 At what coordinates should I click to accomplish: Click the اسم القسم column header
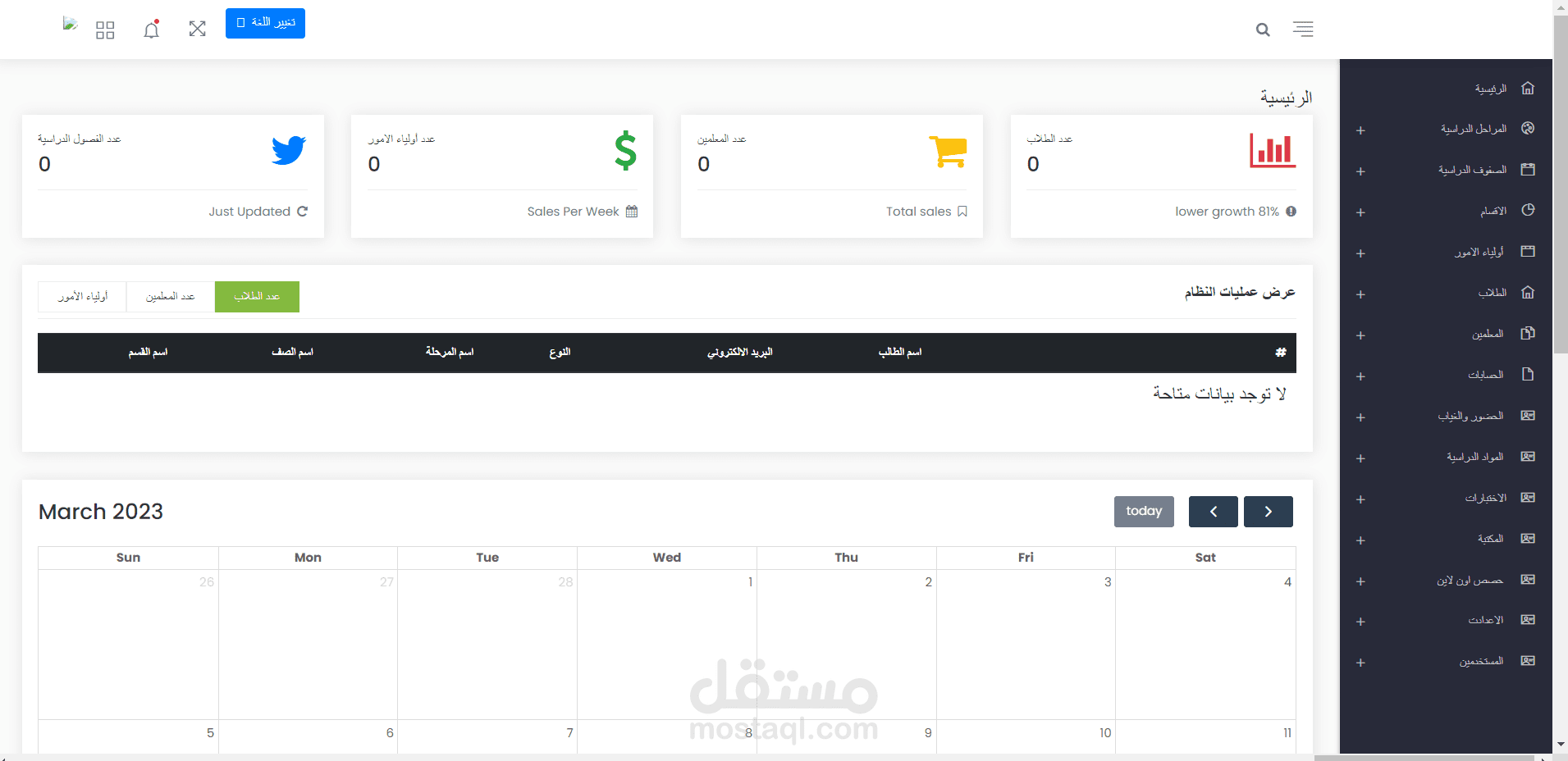(x=148, y=352)
